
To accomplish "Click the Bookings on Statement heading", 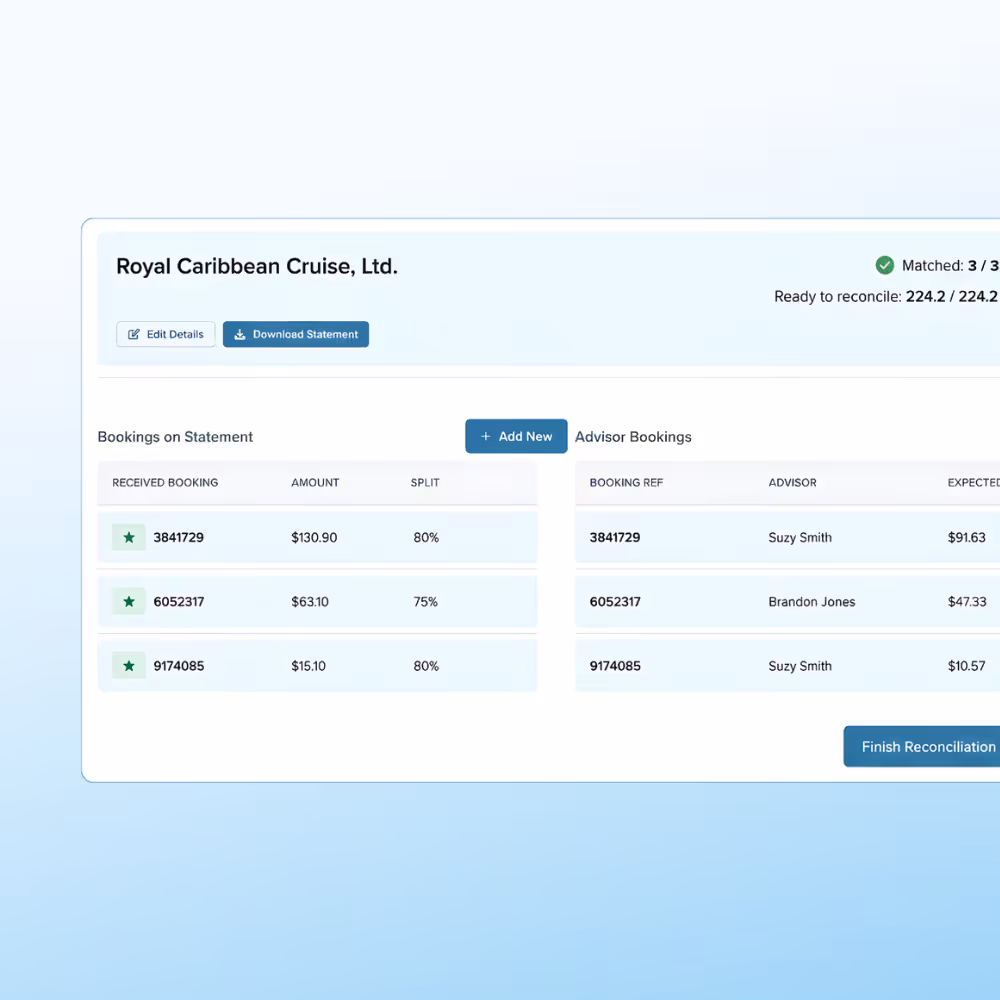I will click(x=175, y=437).
